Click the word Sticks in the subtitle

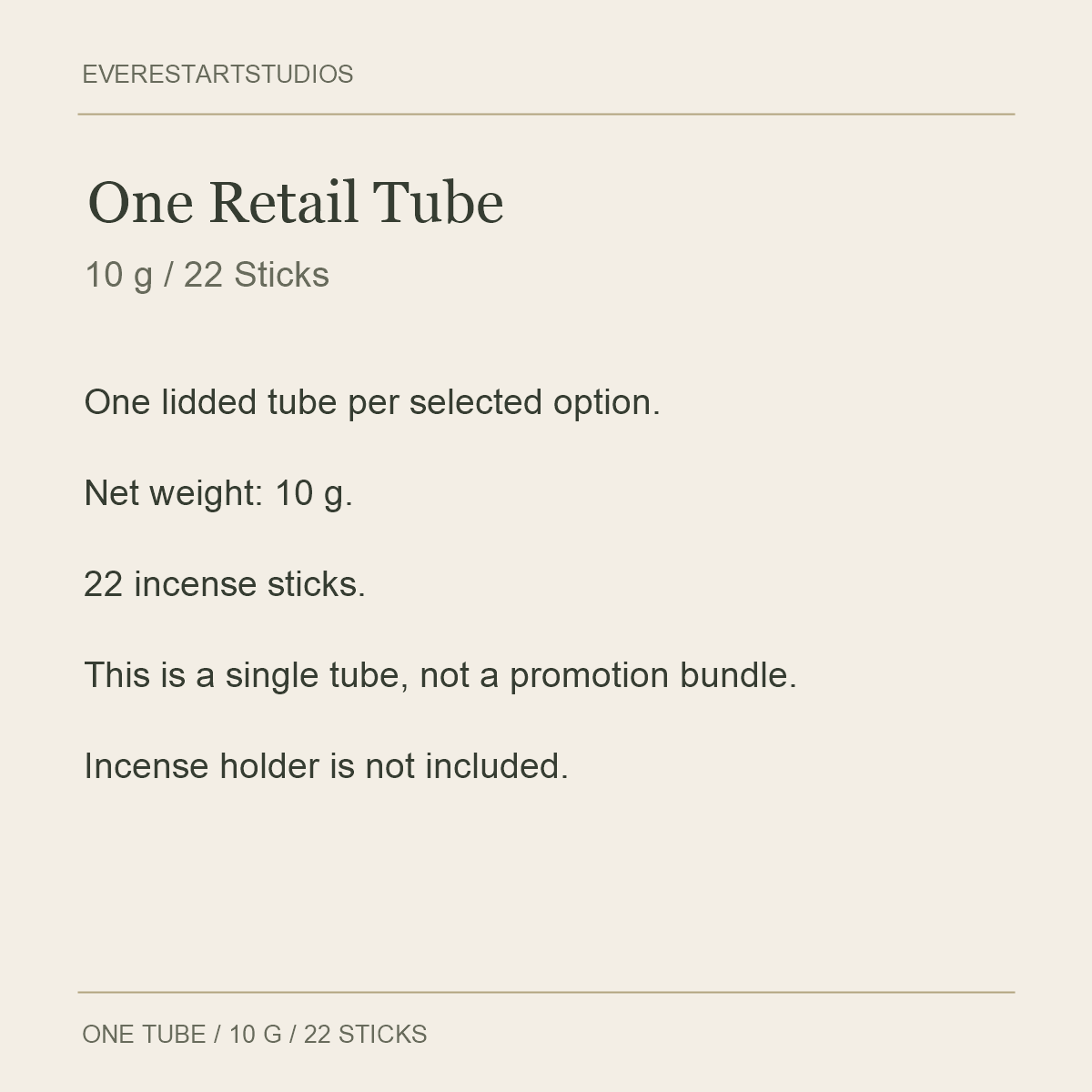click(x=281, y=275)
